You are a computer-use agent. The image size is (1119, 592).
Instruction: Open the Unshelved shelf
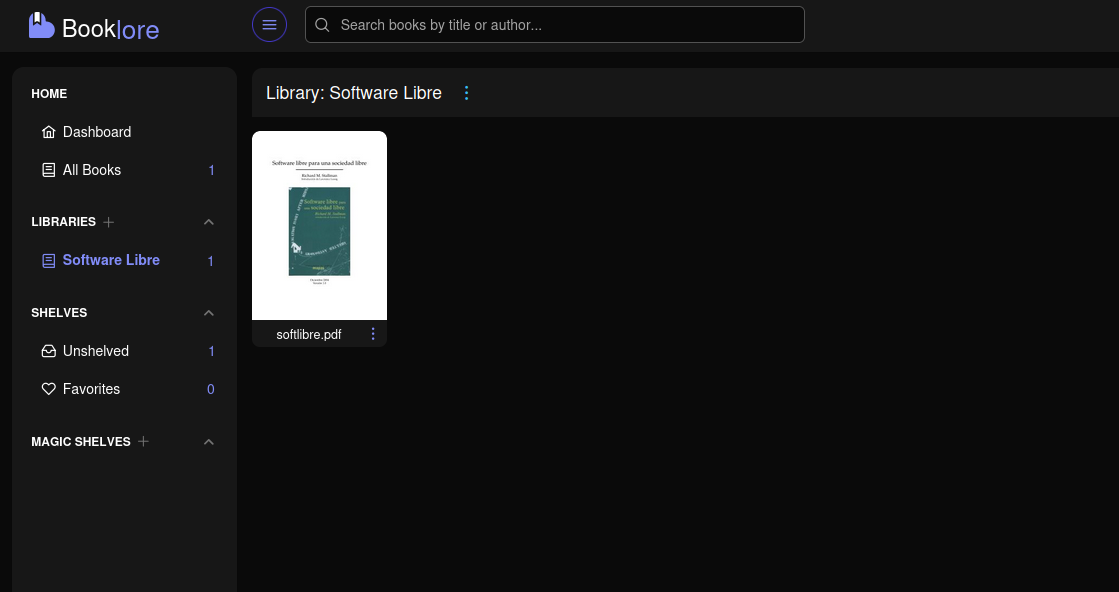[x=96, y=351]
